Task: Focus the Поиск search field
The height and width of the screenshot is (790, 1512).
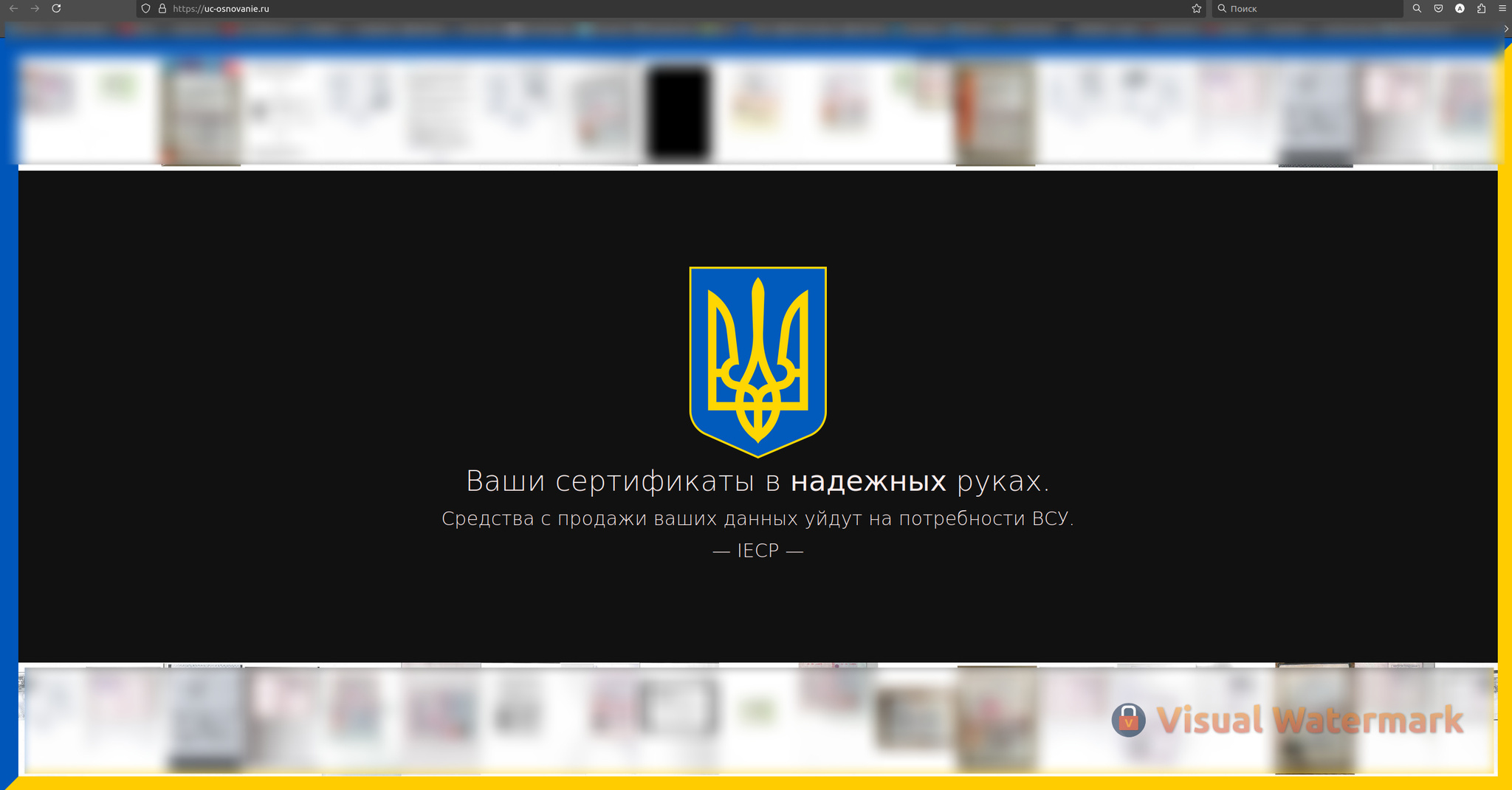Action: (x=1307, y=9)
